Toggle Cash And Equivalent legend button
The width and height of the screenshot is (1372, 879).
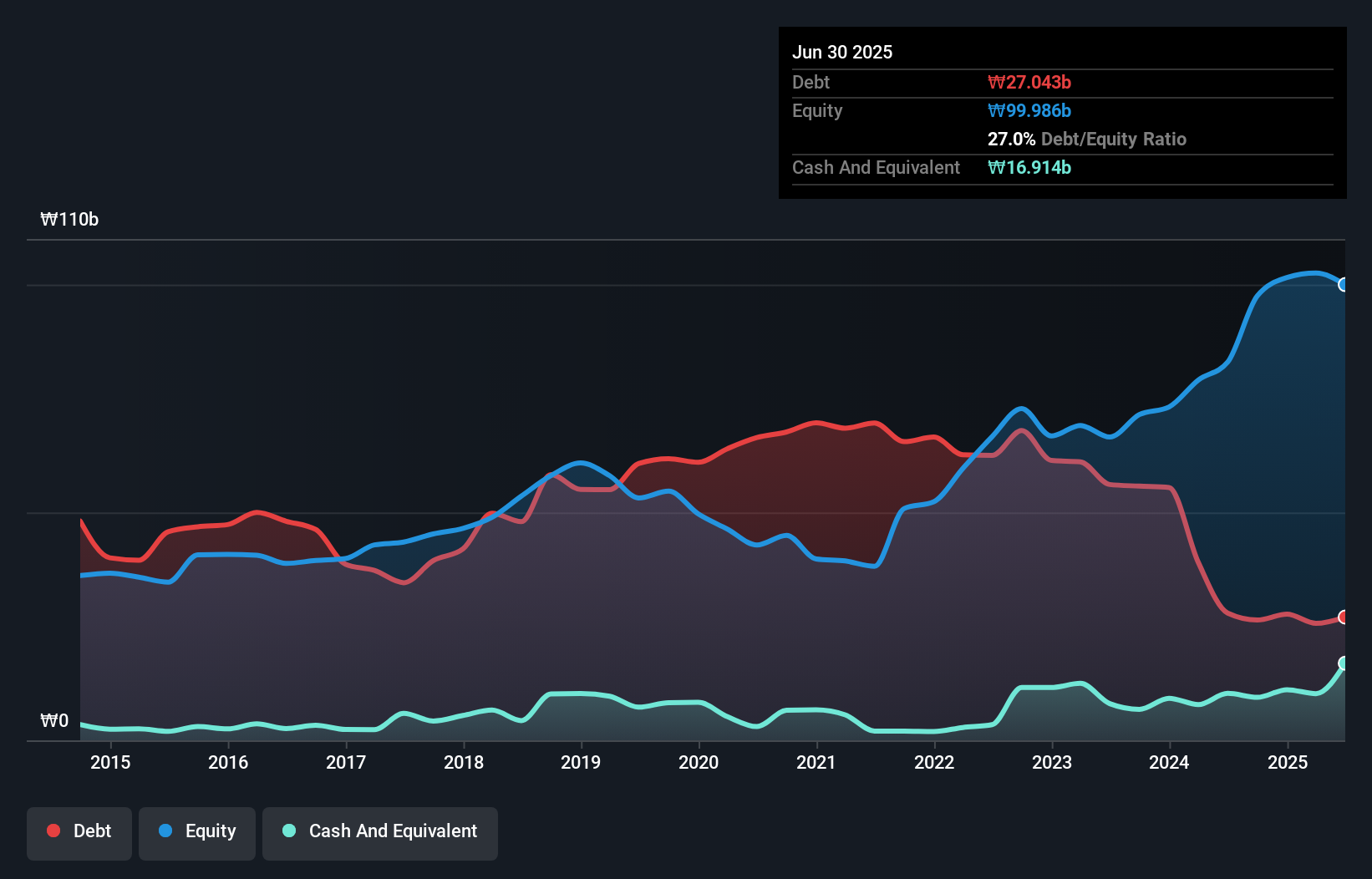[x=379, y=833]
